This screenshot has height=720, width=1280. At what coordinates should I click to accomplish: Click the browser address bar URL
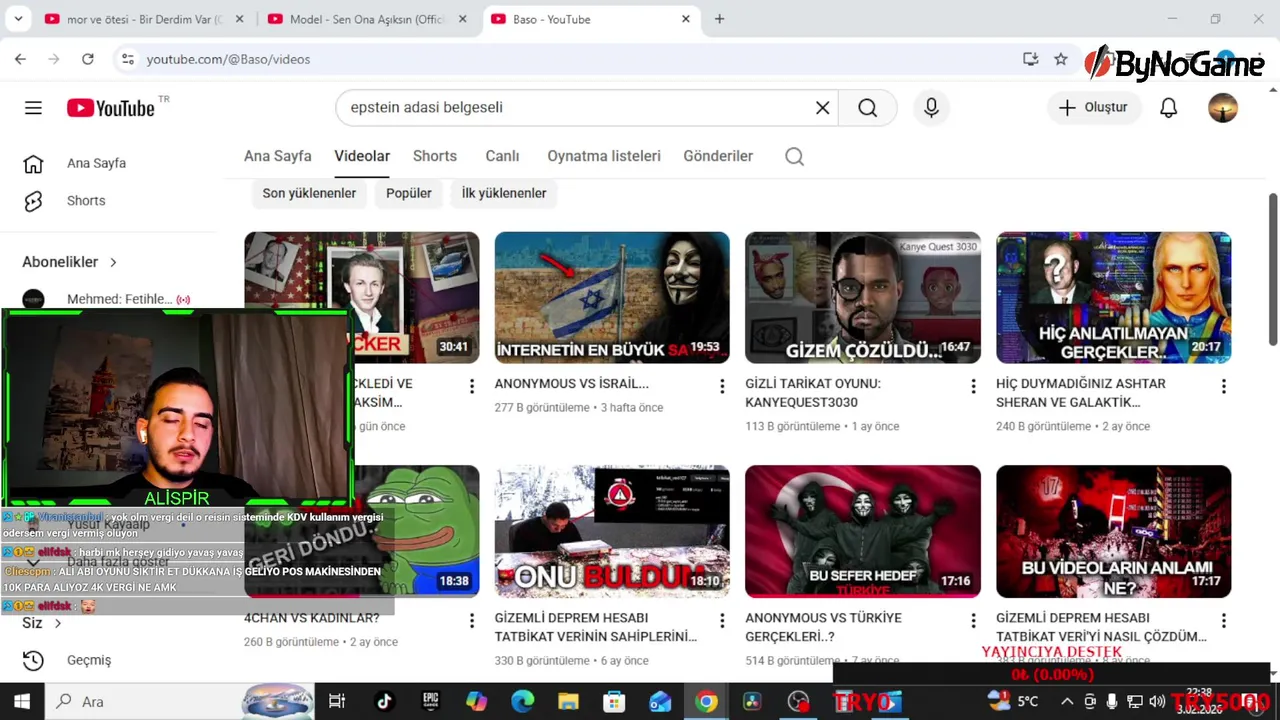point(228,59)
